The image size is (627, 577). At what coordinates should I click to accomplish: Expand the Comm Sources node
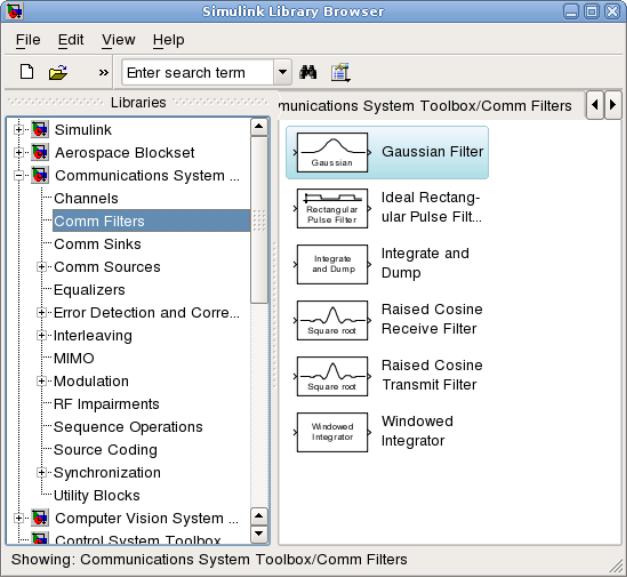(x=41, y=267)
